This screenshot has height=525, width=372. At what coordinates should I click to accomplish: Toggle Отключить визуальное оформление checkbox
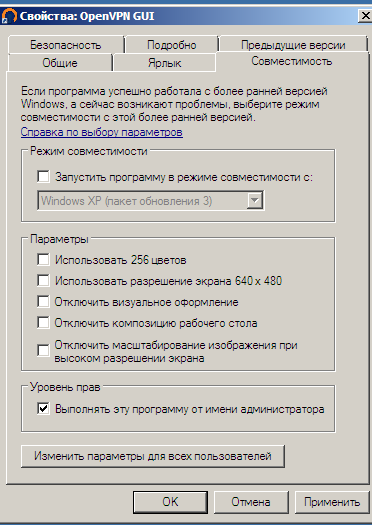44,301
